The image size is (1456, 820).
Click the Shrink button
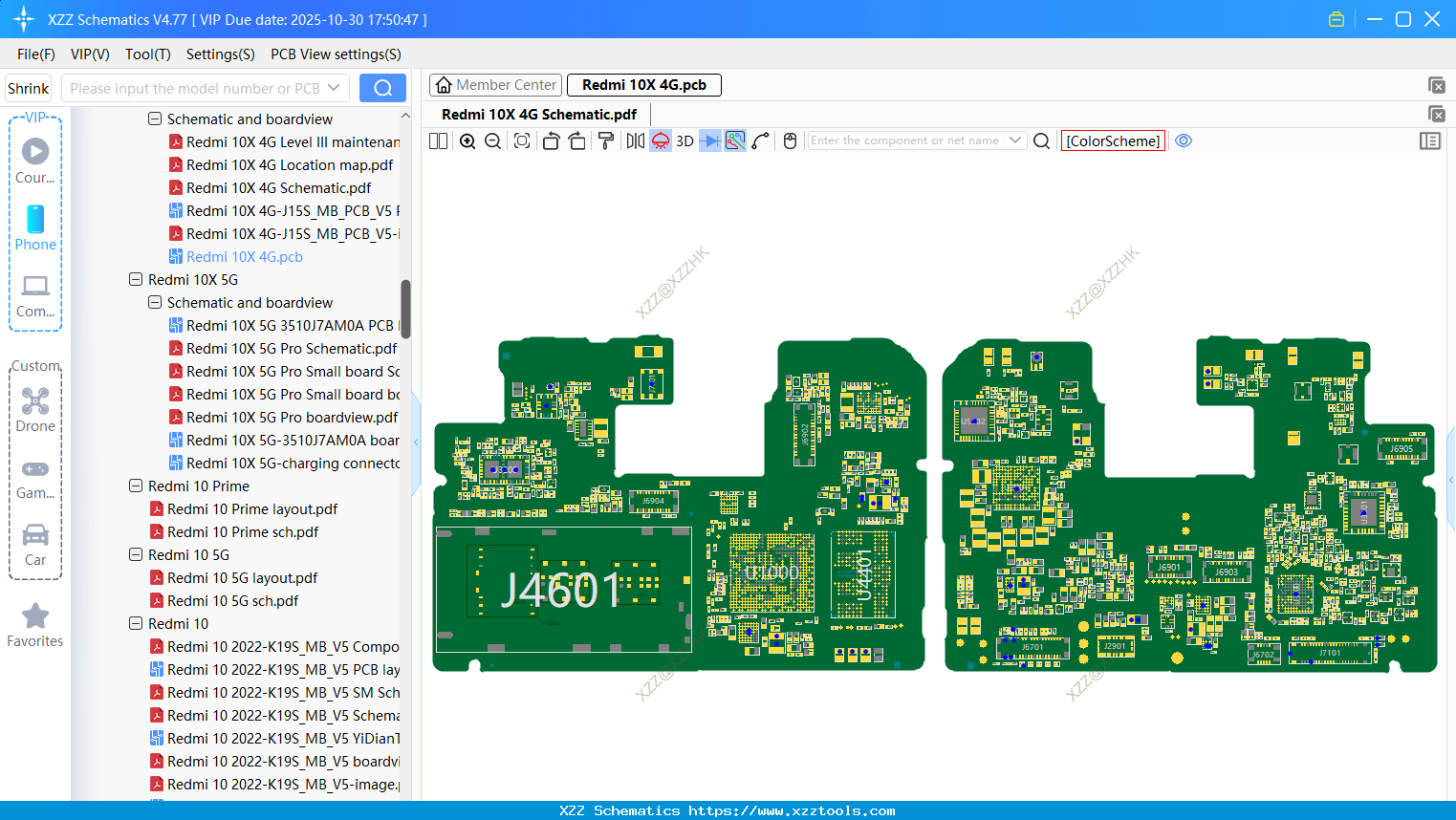pyautogui.click(x=29, y=89)
